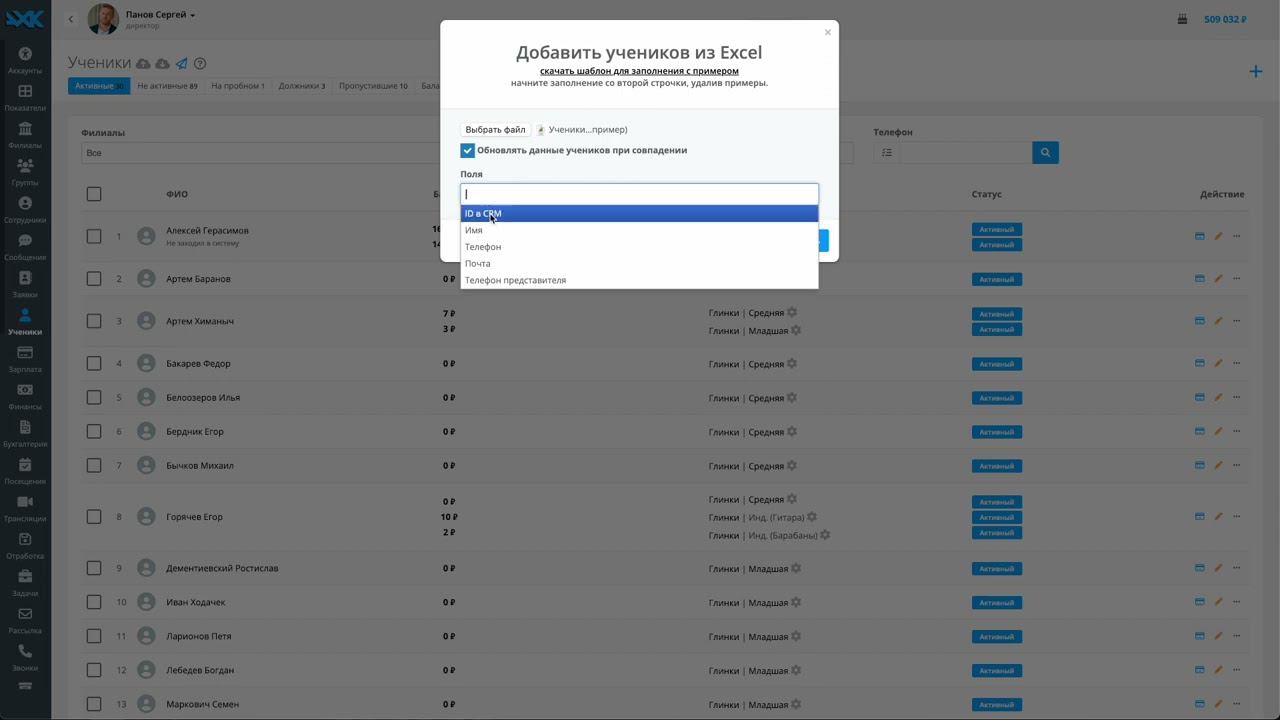Screen dimensions: 1280x720
Task: Click the phone filter list icon
Action: click(x=887, y=153)
